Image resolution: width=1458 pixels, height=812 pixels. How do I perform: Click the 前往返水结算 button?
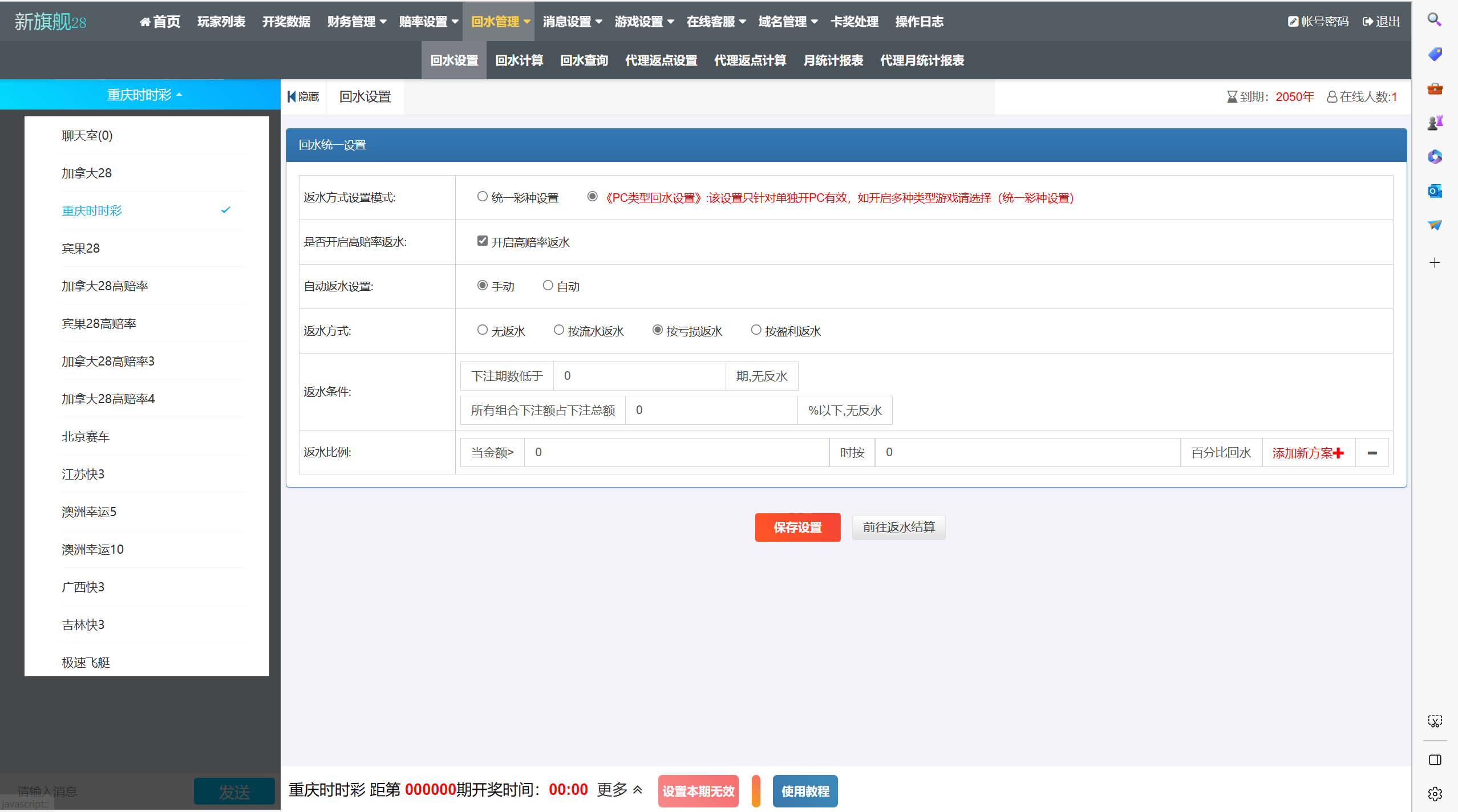tap(898, 527)
